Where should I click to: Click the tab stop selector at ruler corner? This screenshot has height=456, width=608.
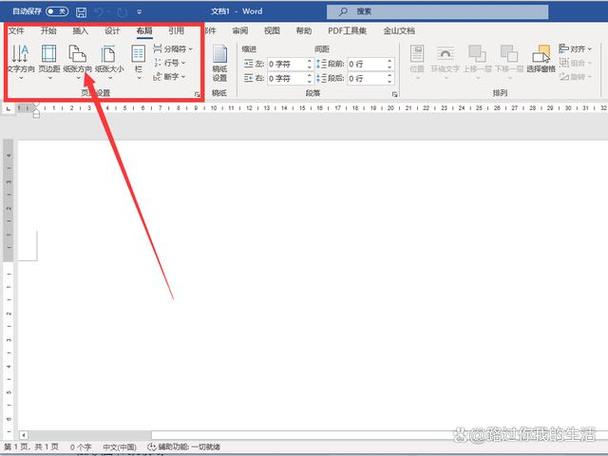[8, 109]
